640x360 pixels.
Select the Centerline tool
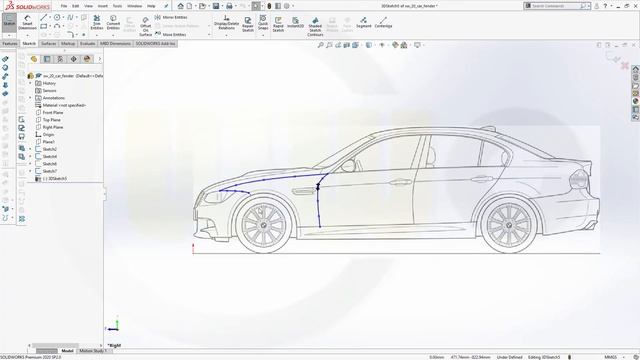(x=383, y=22)
